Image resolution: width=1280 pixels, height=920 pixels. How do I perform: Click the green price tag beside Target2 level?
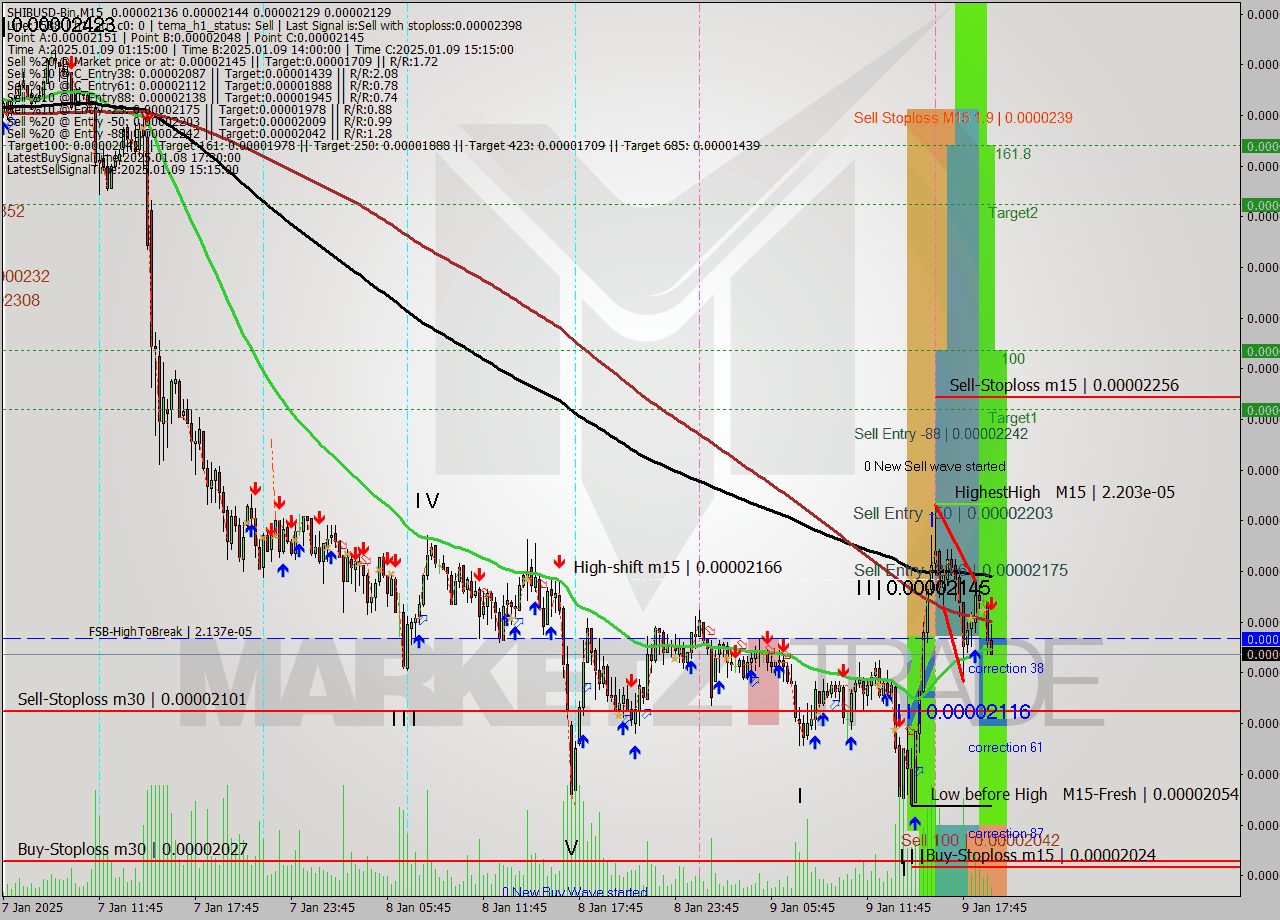(1260, 205)
